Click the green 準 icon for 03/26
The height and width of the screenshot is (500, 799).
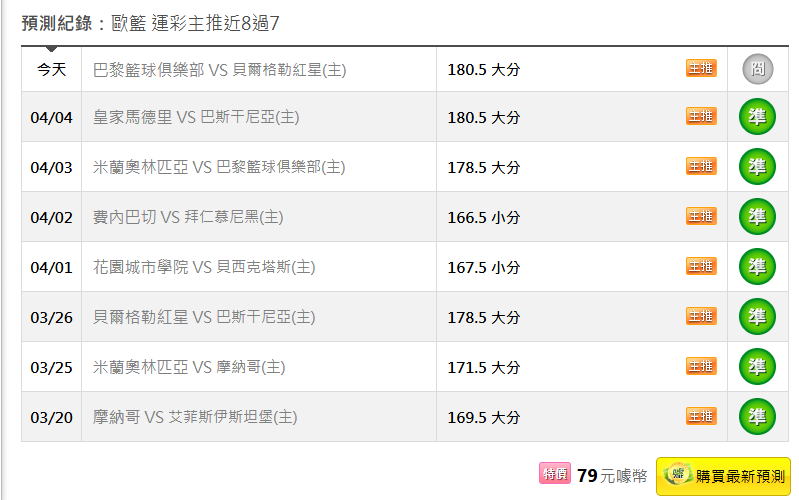pyautogui.click(x=757, y=317)
